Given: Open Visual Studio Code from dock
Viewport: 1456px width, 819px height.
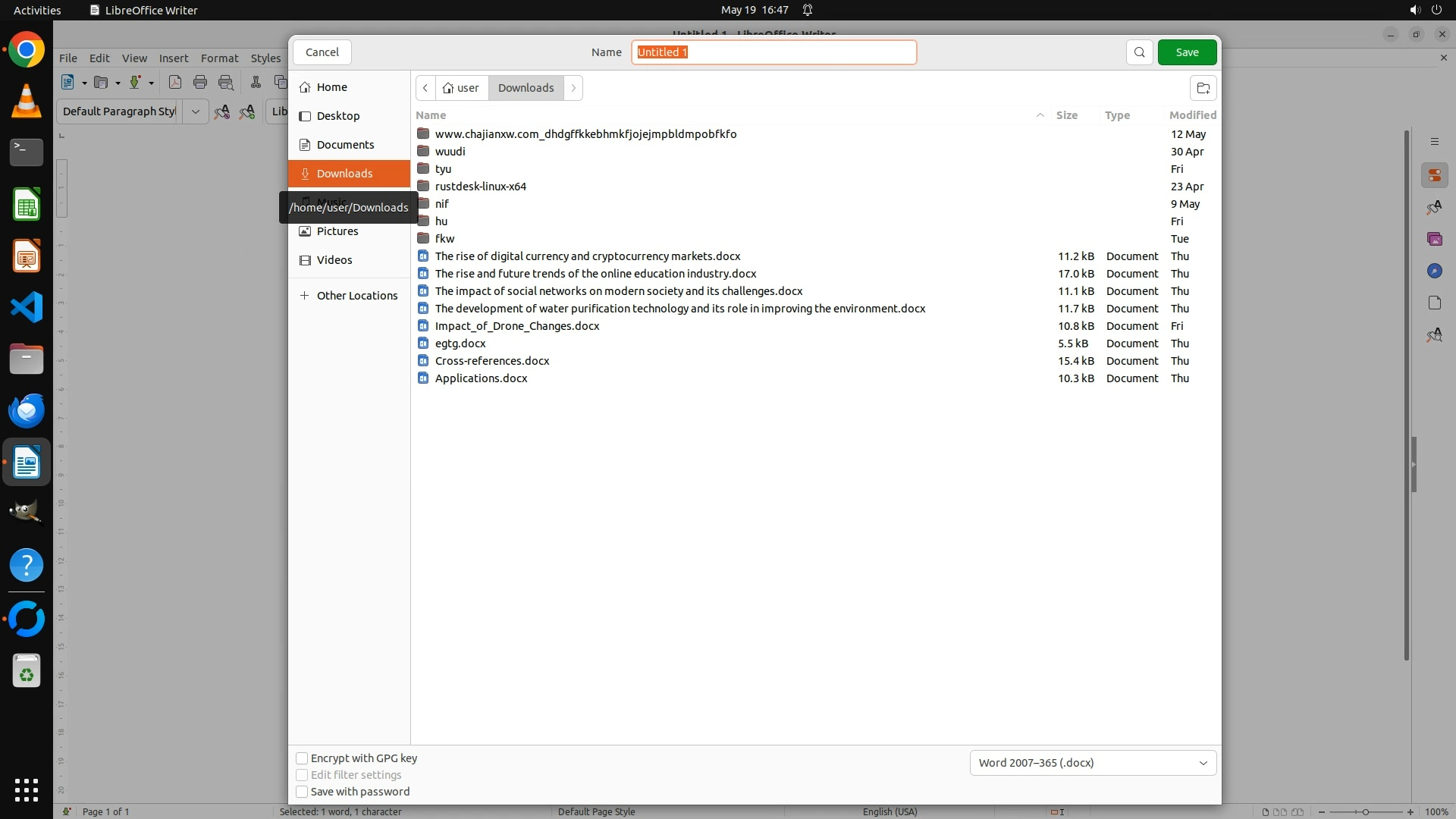Looking at the screenshot, I should coord(27,308).
